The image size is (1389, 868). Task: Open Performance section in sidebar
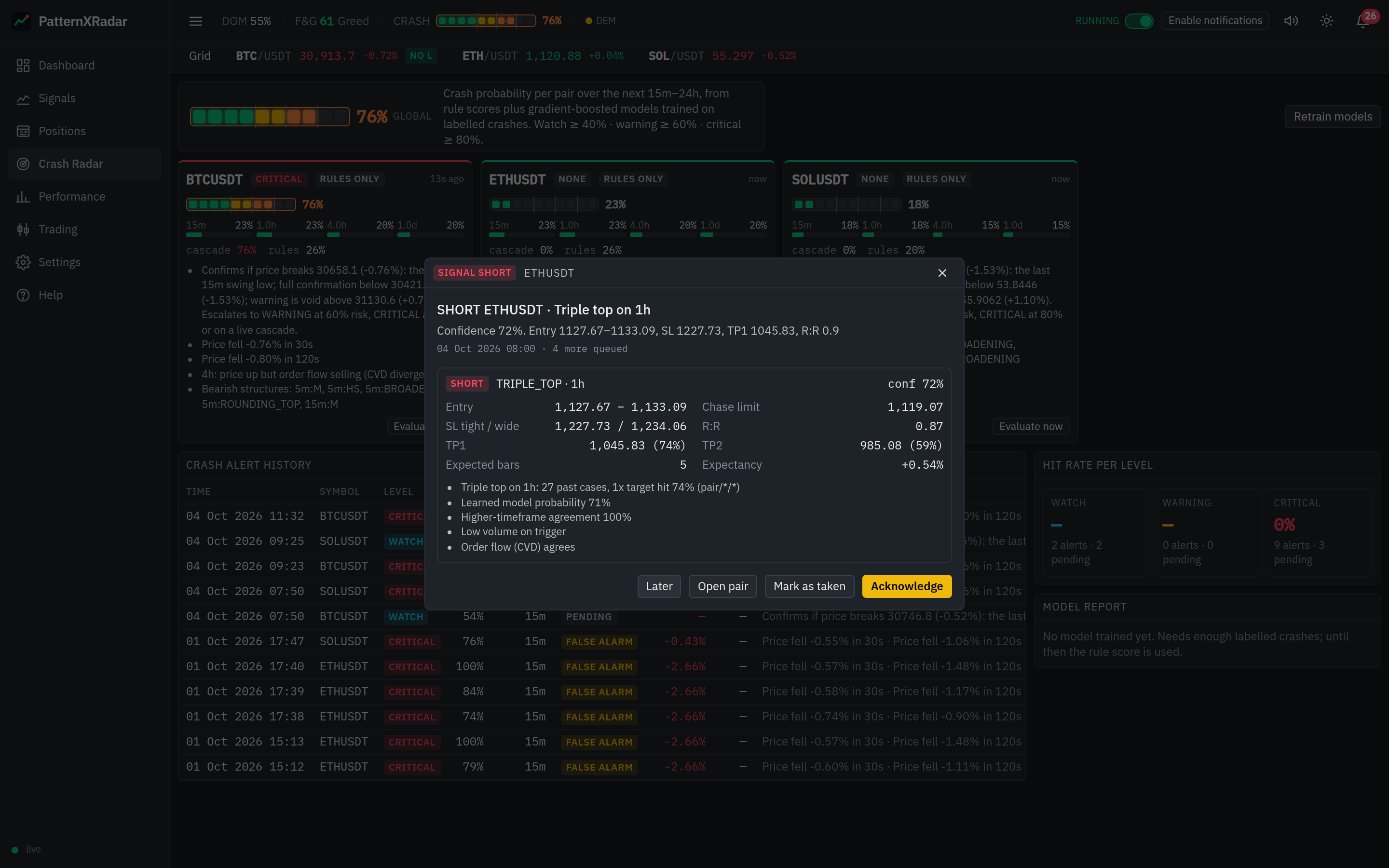(85, 196)
